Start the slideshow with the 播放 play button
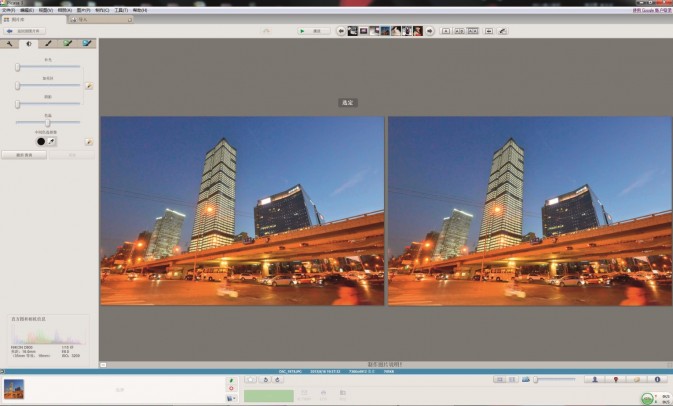The width and height of the screenshot is (673, 406). tap(314, 31)
